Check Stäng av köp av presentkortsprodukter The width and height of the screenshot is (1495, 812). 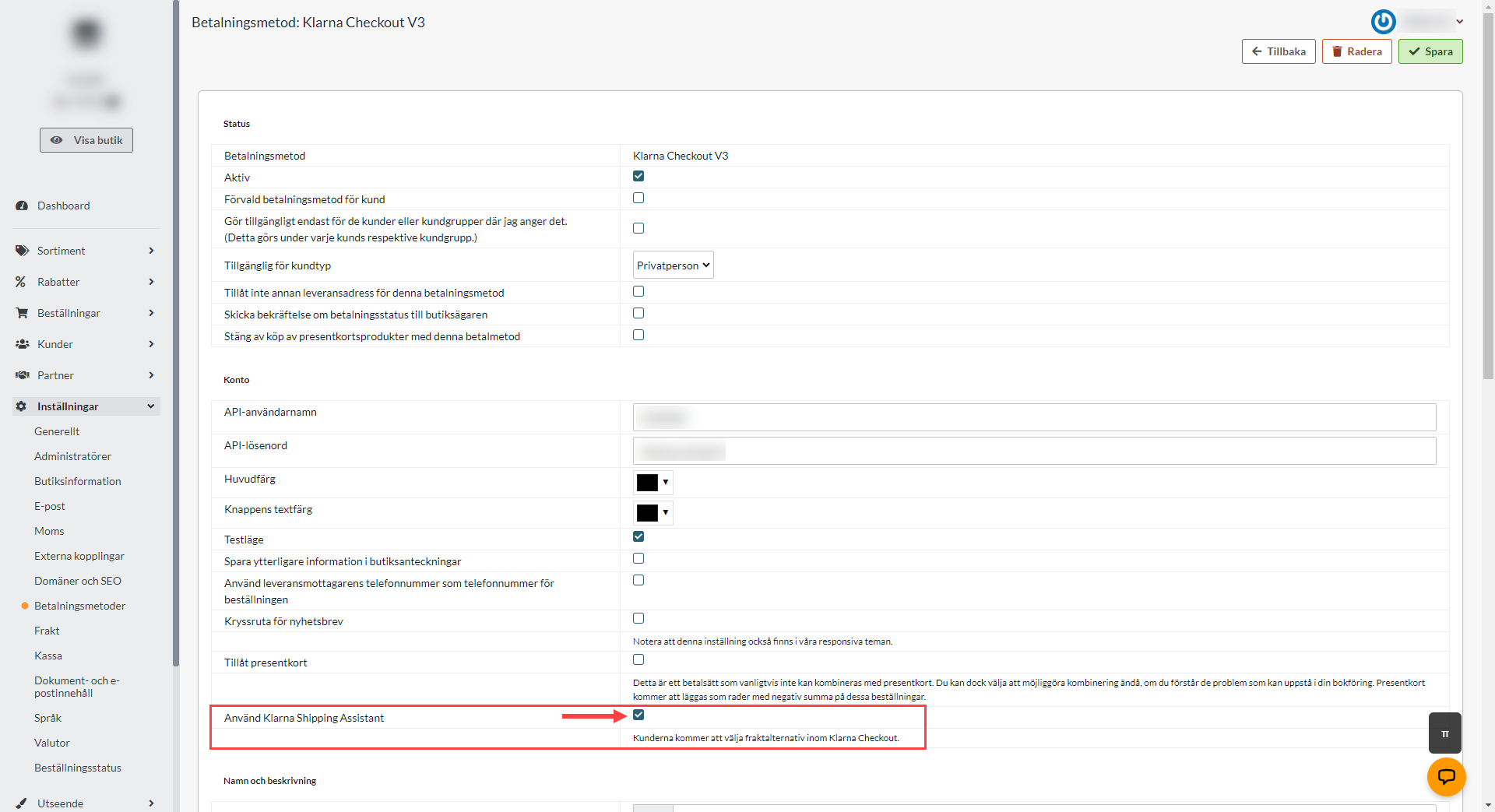tap(638, 335)
